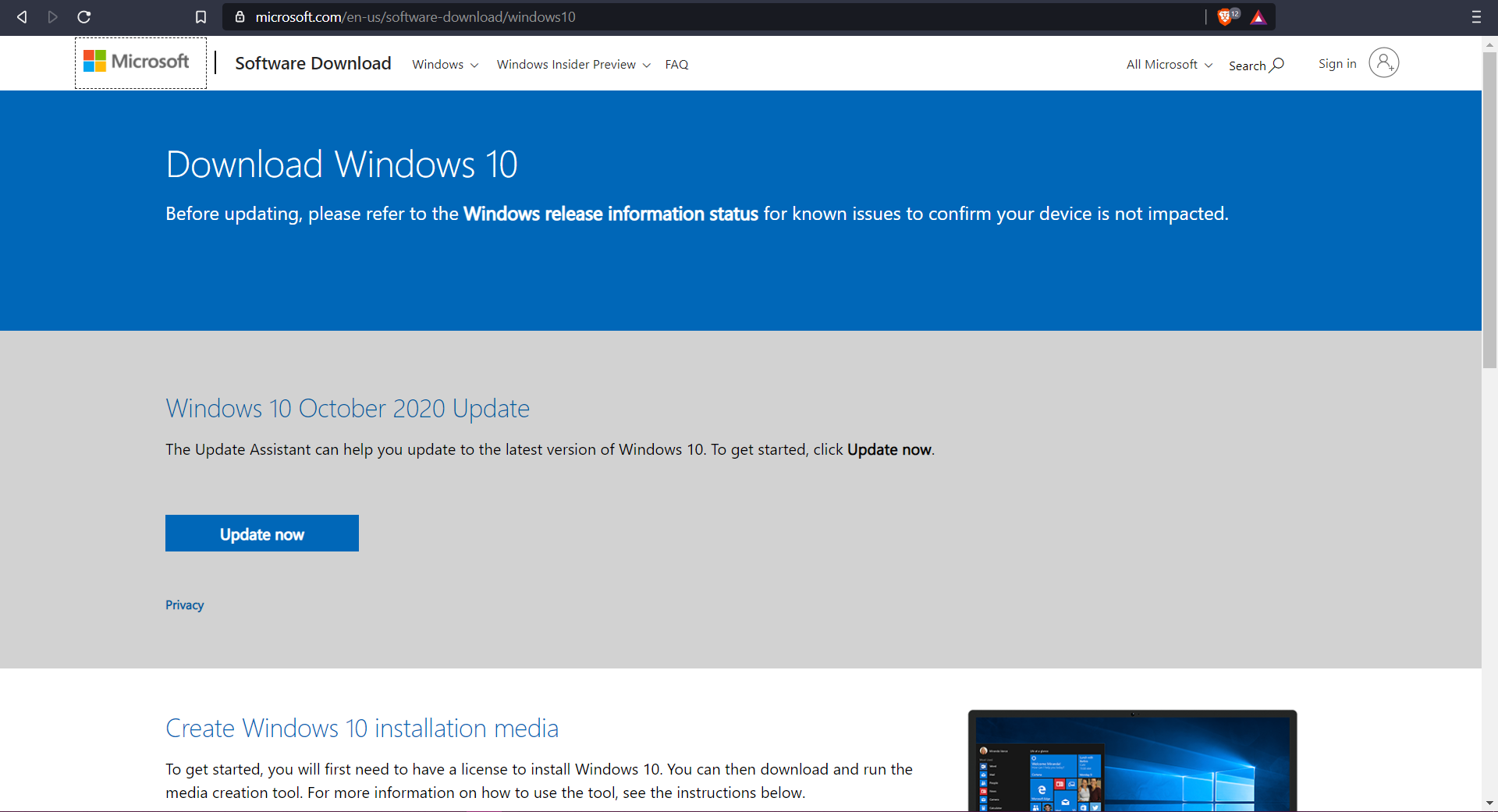Screen dimensions: 1498x812
Task: Go back using the browser back arrow
Action: (x=22, y=17)
